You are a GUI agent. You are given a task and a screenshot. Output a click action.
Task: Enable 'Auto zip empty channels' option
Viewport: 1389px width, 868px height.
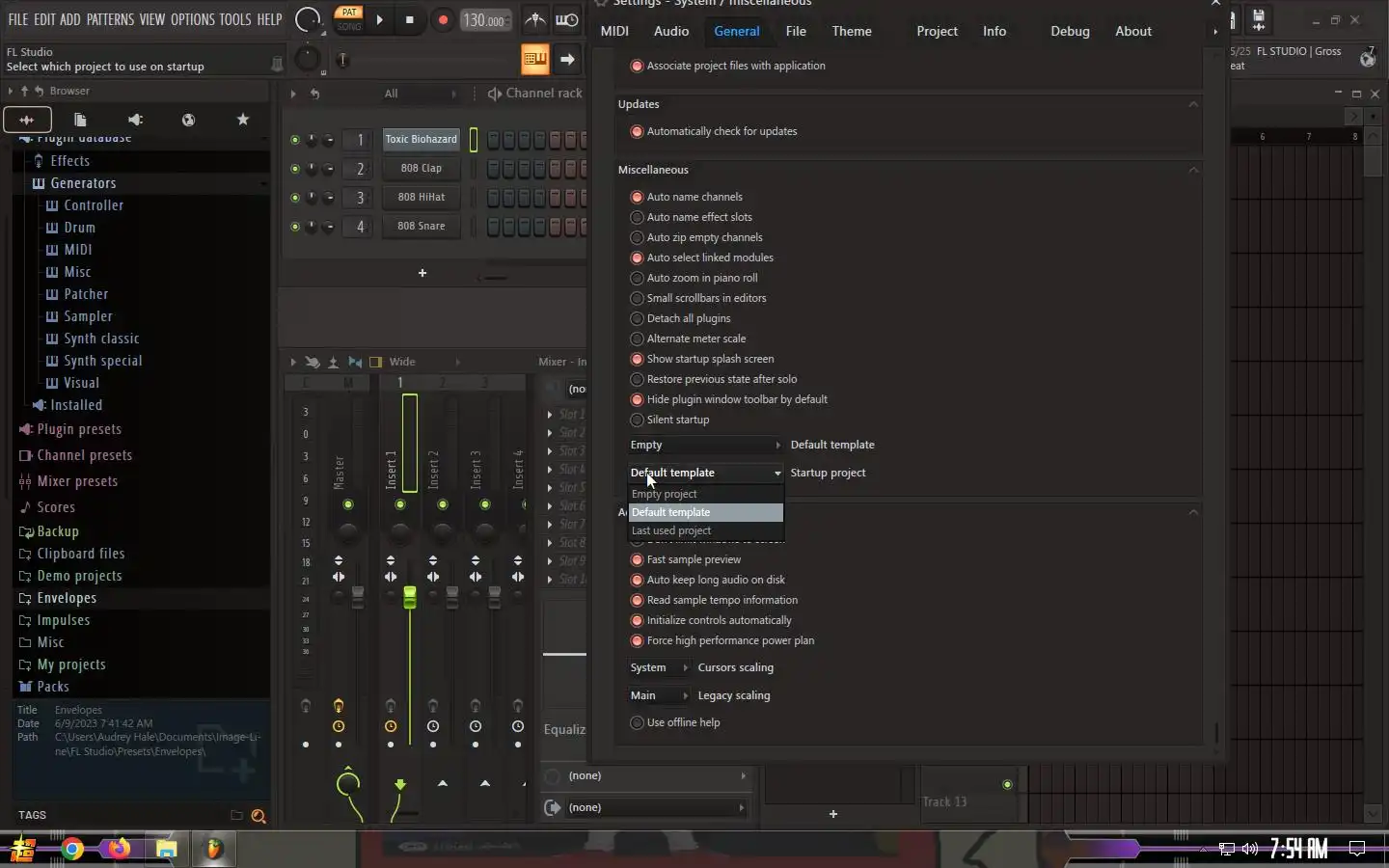637,237
